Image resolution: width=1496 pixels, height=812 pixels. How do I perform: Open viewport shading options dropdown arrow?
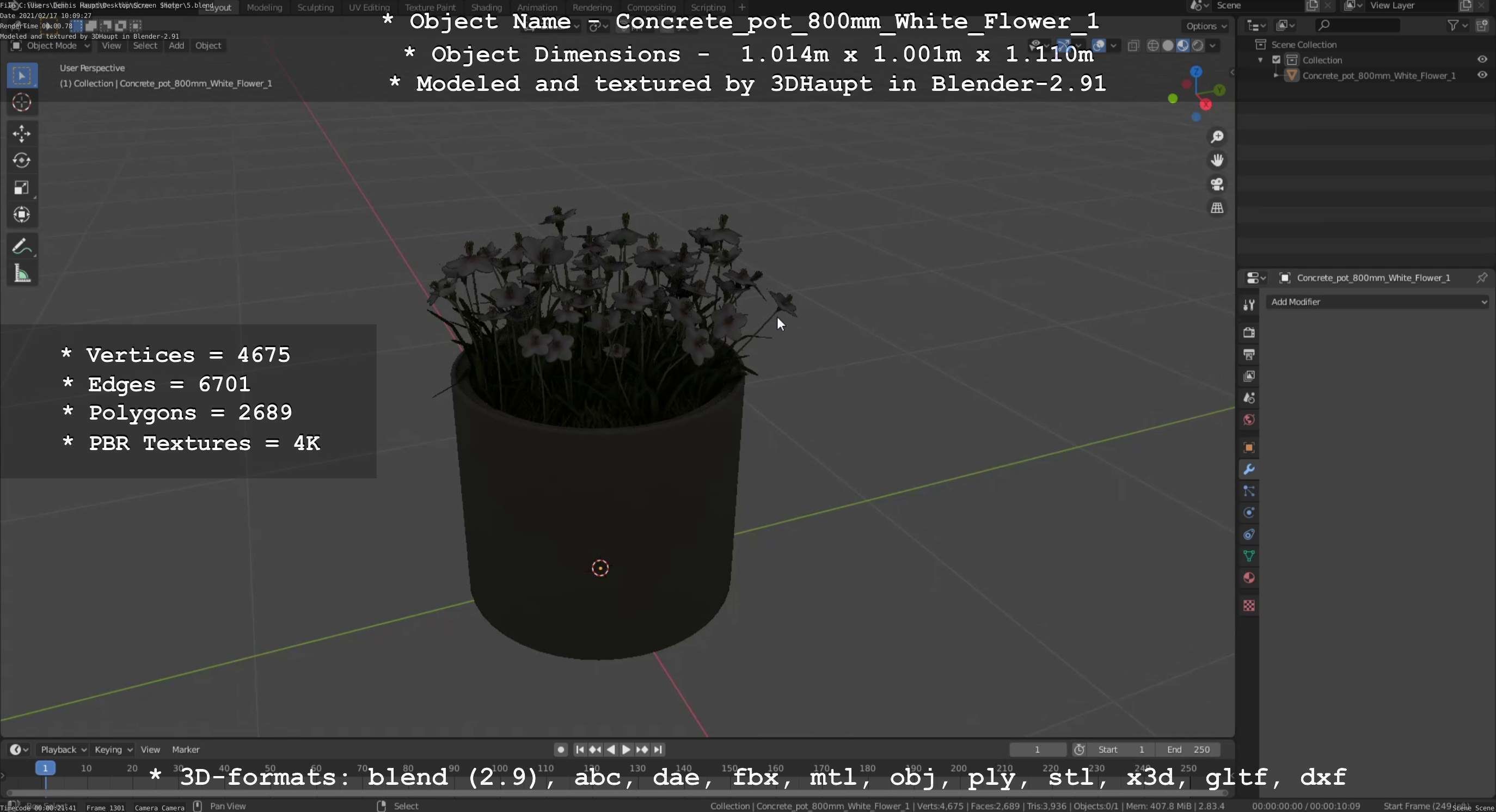tap(1212, 46)
